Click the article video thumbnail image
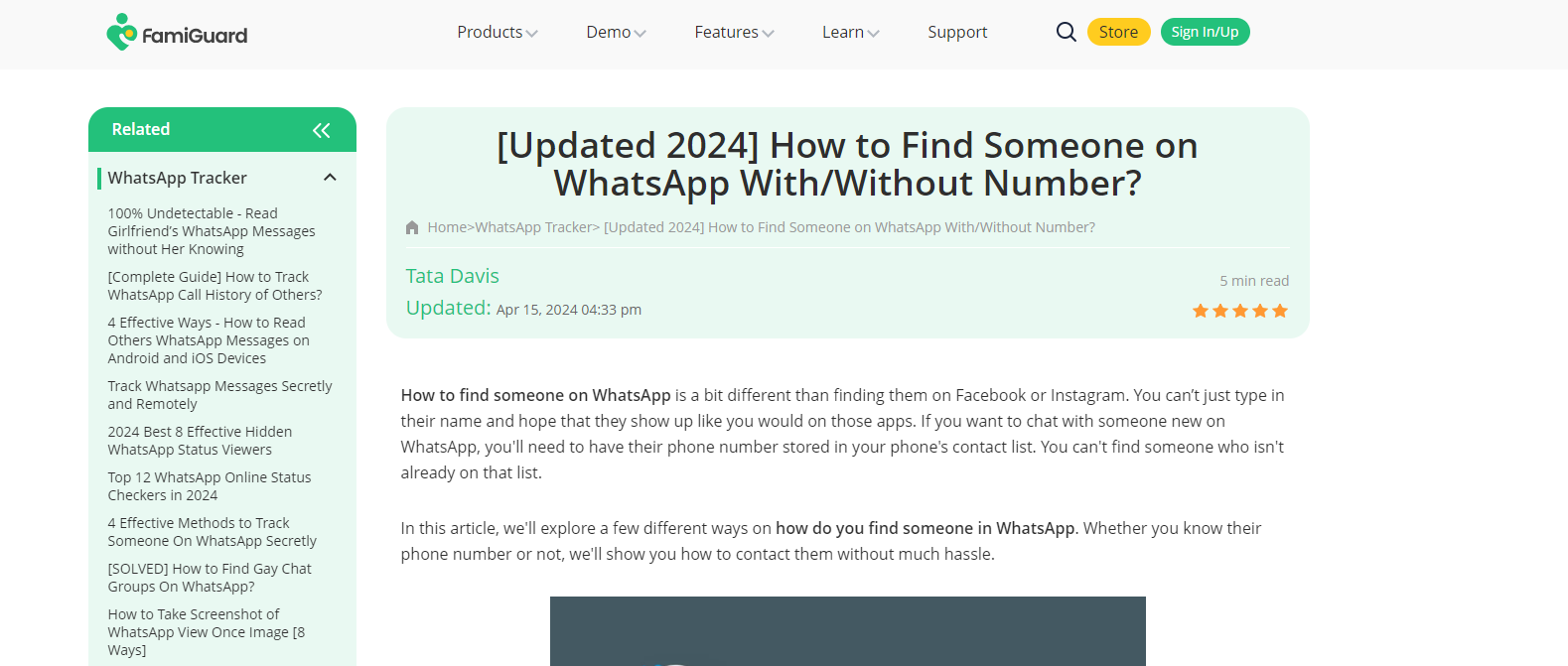1568x666 pixels. [847, 631]
